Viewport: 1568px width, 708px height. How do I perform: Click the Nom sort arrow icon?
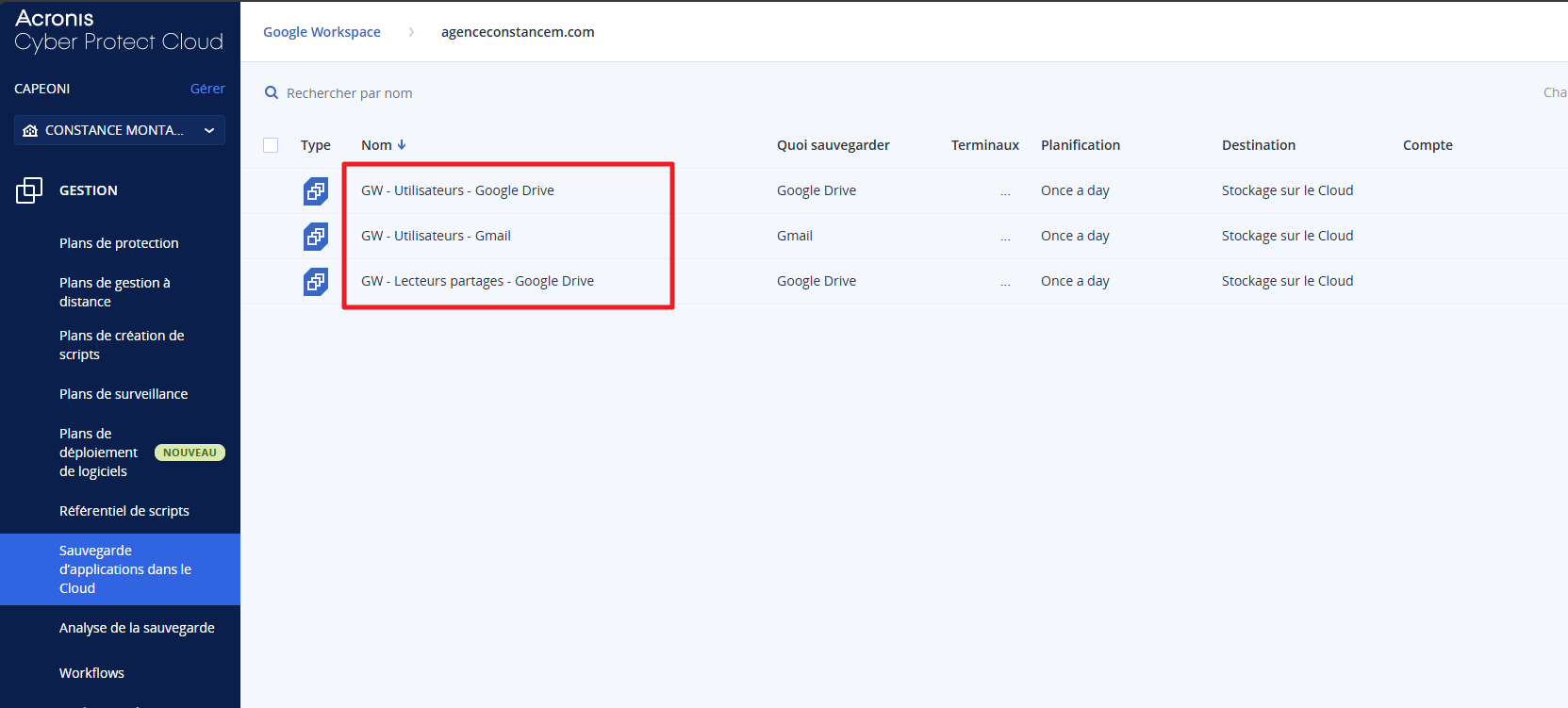[x=402, y=144]
